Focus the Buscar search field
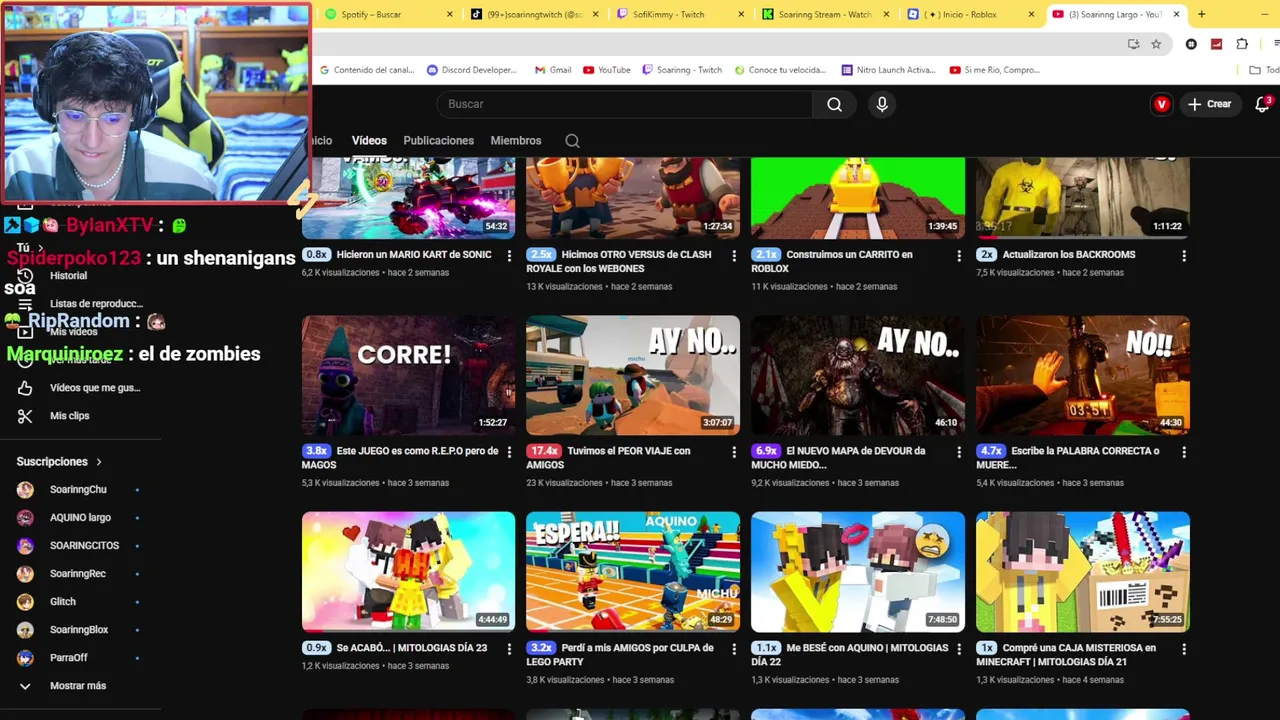This screenshot has height=720, width=1280. pyautogui.click(x=625, y=104)
